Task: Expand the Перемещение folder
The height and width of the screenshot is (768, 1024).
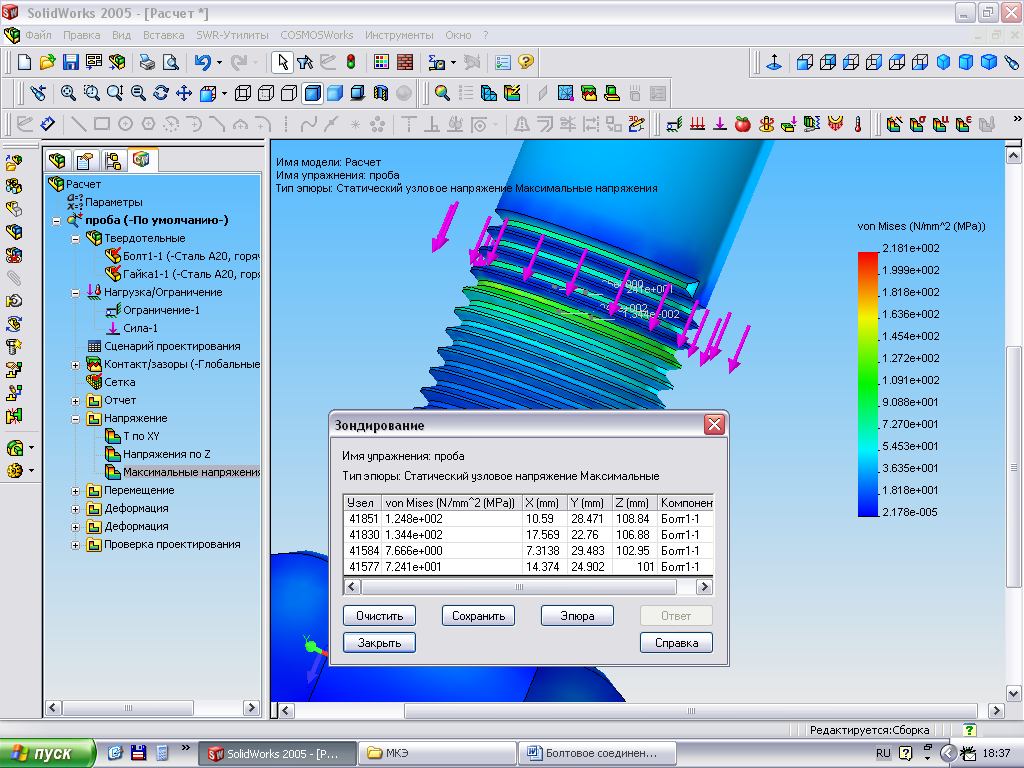Action: coord(75,491)
